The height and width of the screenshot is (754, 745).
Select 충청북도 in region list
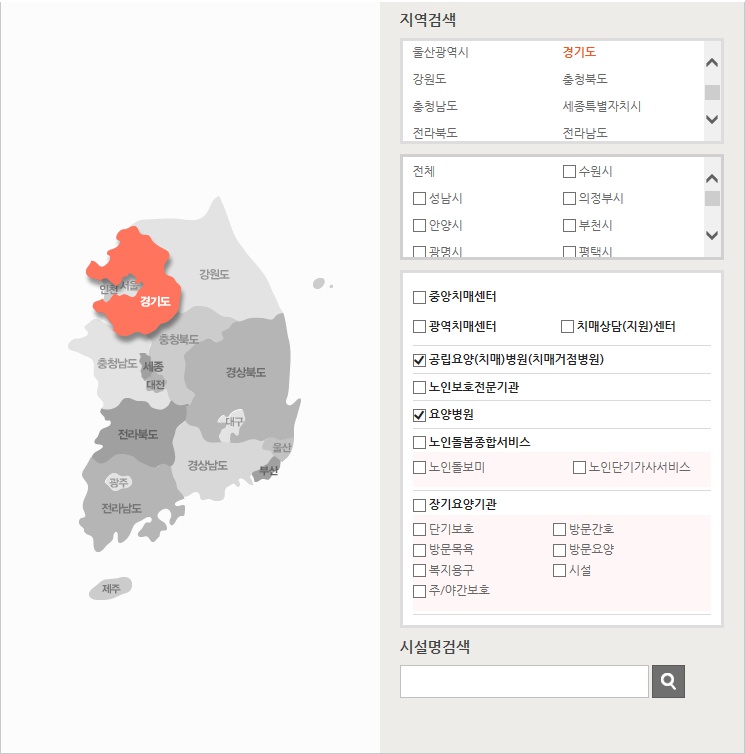585,79
